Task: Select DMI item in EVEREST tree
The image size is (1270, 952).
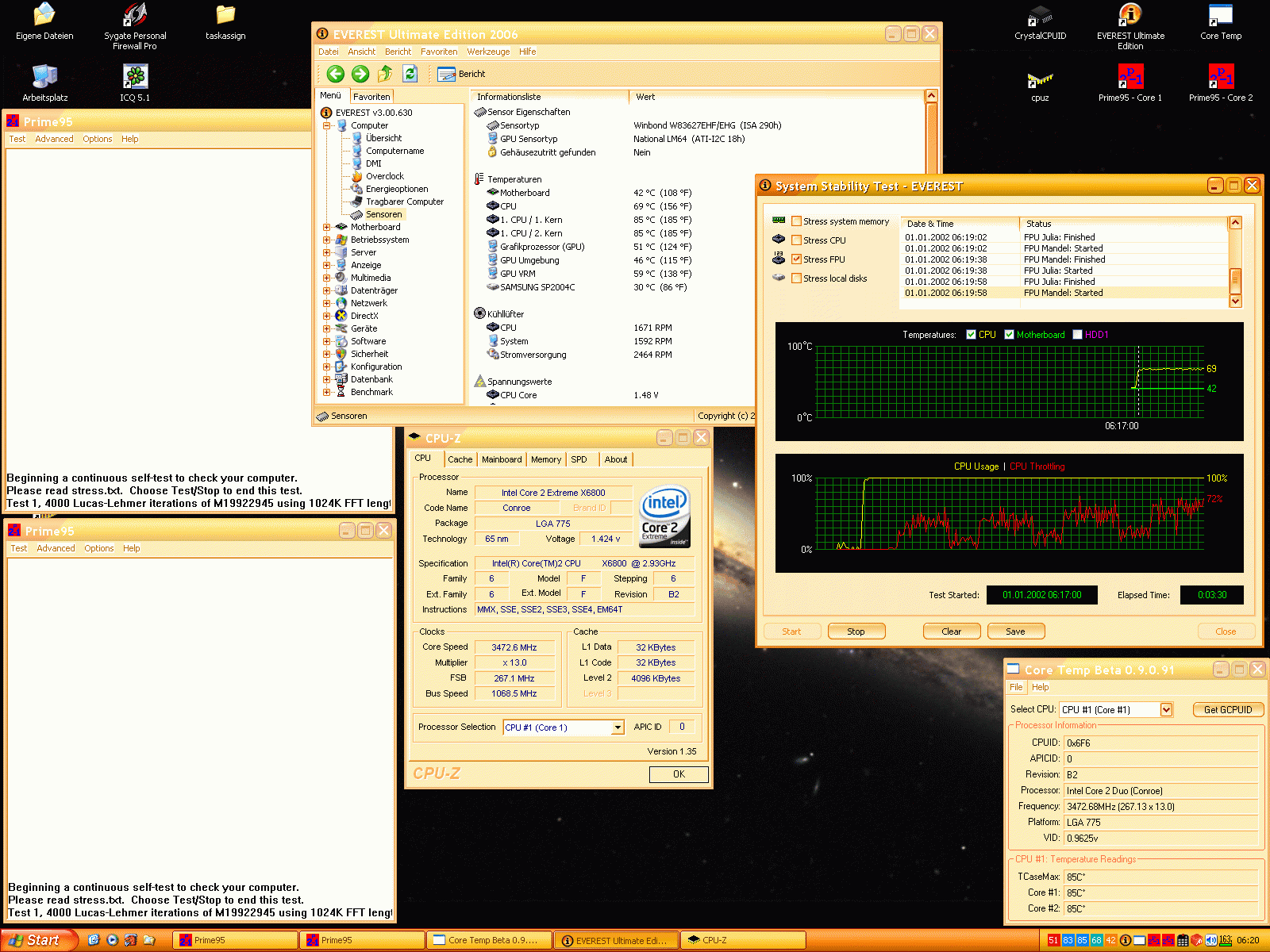Action: 373,163
